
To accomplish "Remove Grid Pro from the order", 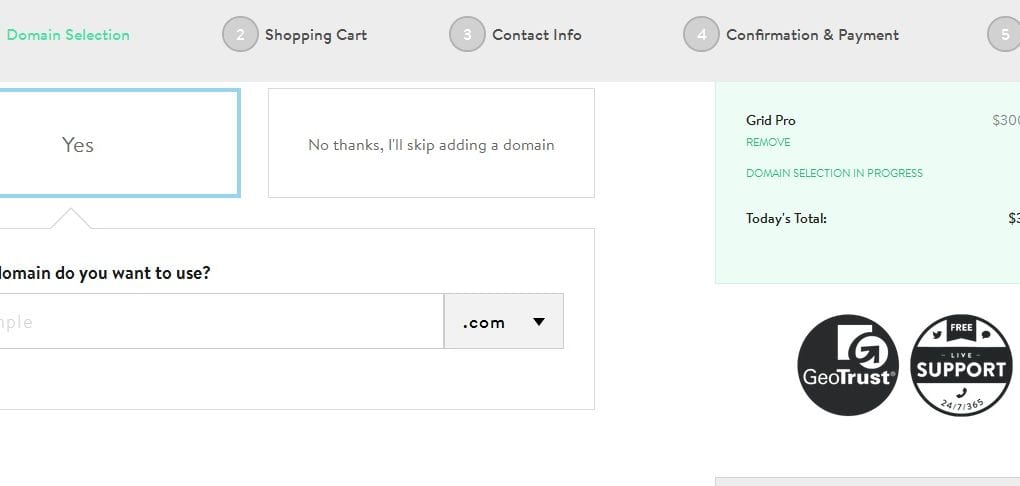I will pos(768,142).
